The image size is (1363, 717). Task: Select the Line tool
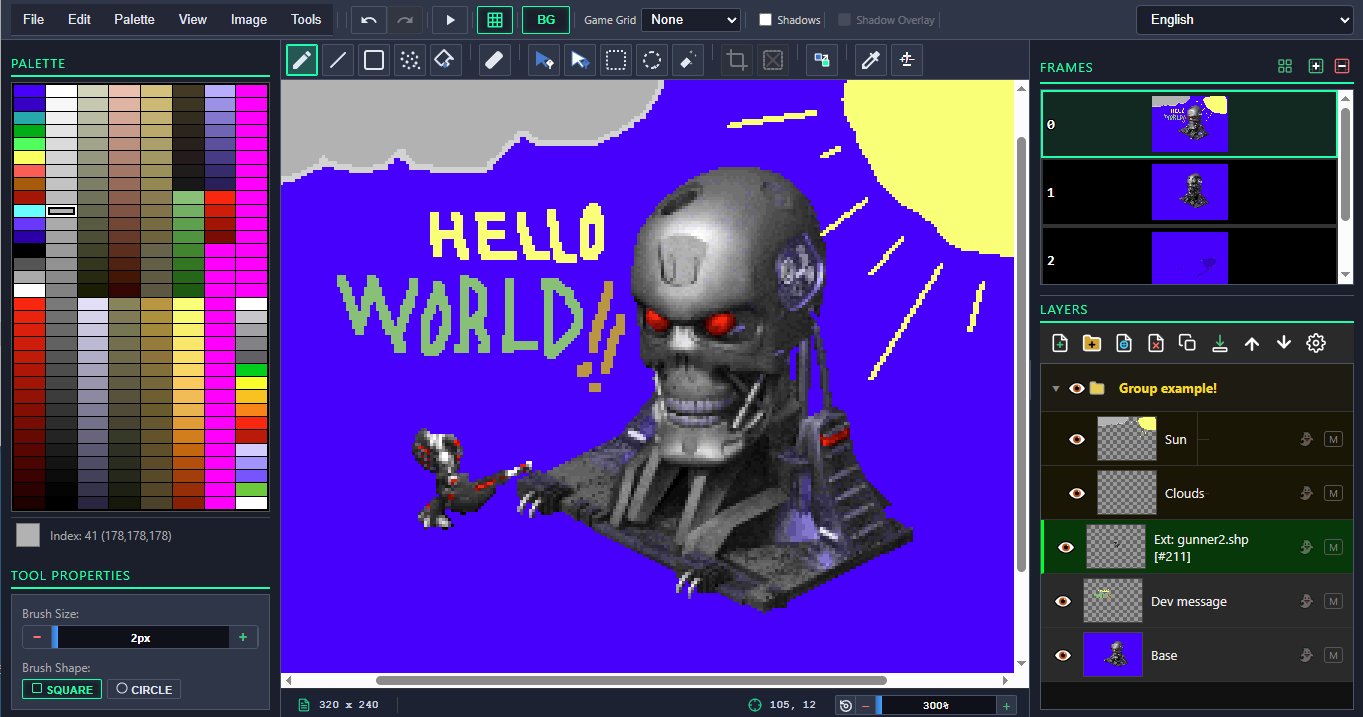[x=338, y=60]
